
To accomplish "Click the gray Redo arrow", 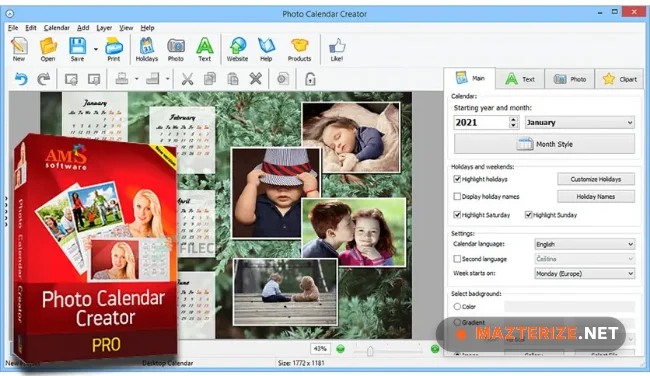I will [44, 79].
